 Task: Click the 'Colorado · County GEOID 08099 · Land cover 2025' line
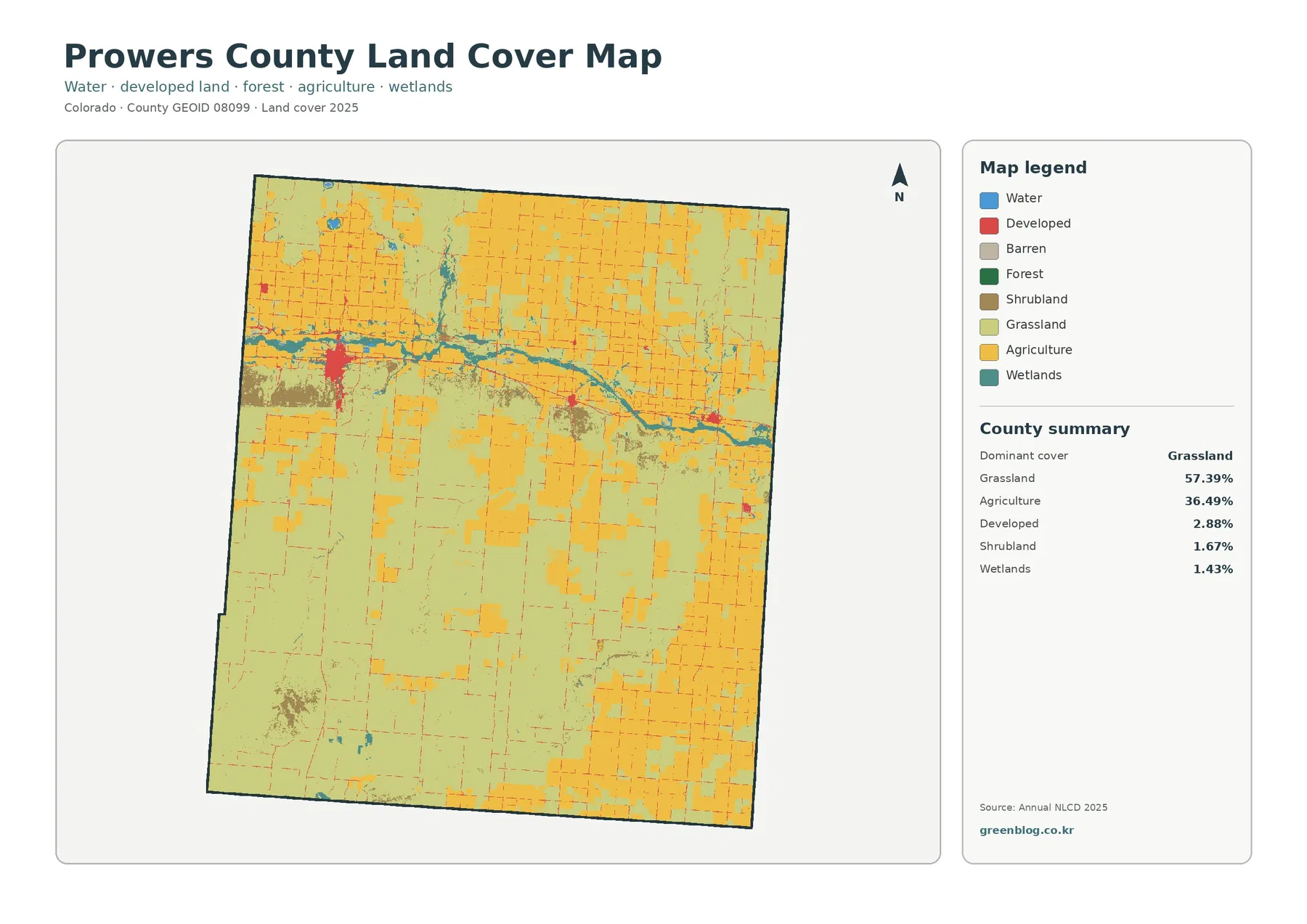coord(211,107)
